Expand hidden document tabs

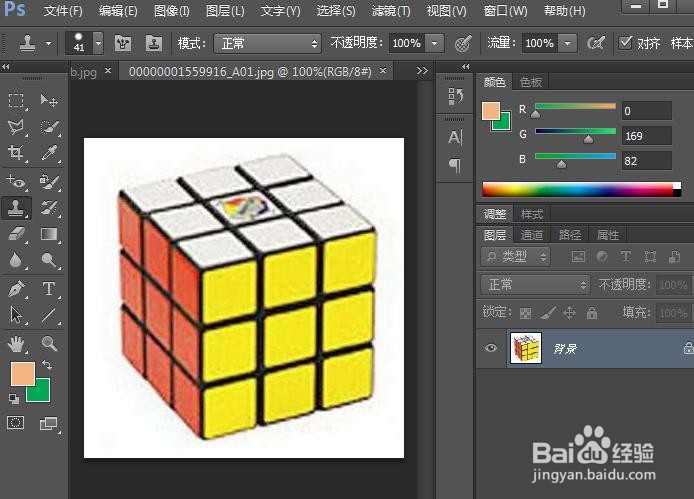(x=422, y=71)
